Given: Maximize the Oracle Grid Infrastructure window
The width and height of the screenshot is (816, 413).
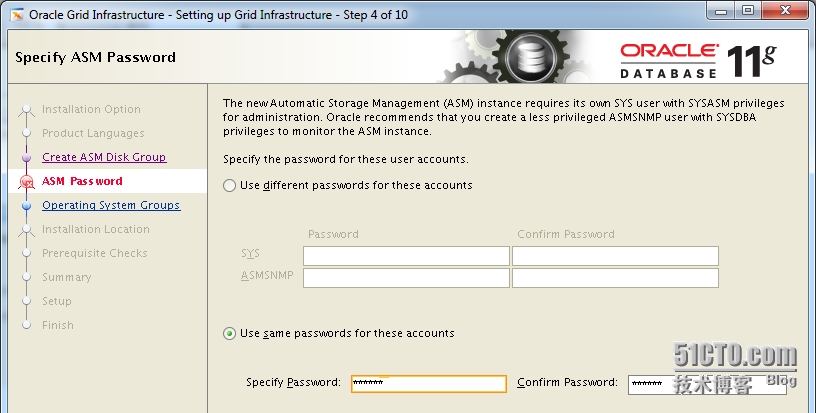Looking at the screenshot, I should (748, 11).
